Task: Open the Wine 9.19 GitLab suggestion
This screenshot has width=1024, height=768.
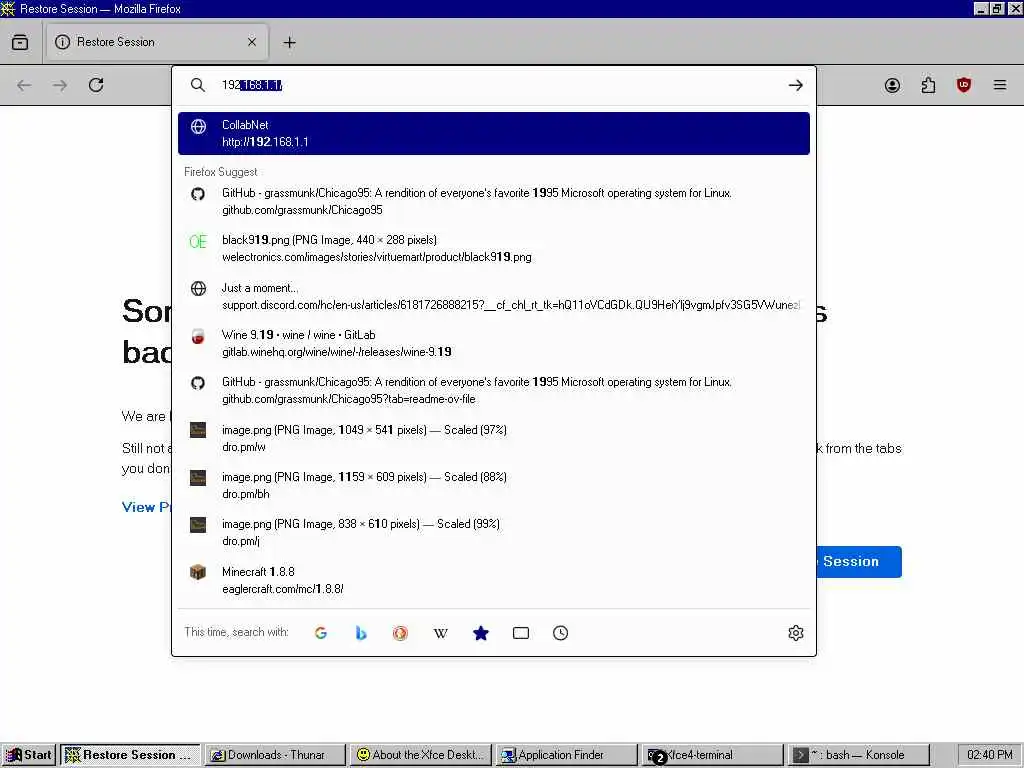Action: [x=494, y=343]
